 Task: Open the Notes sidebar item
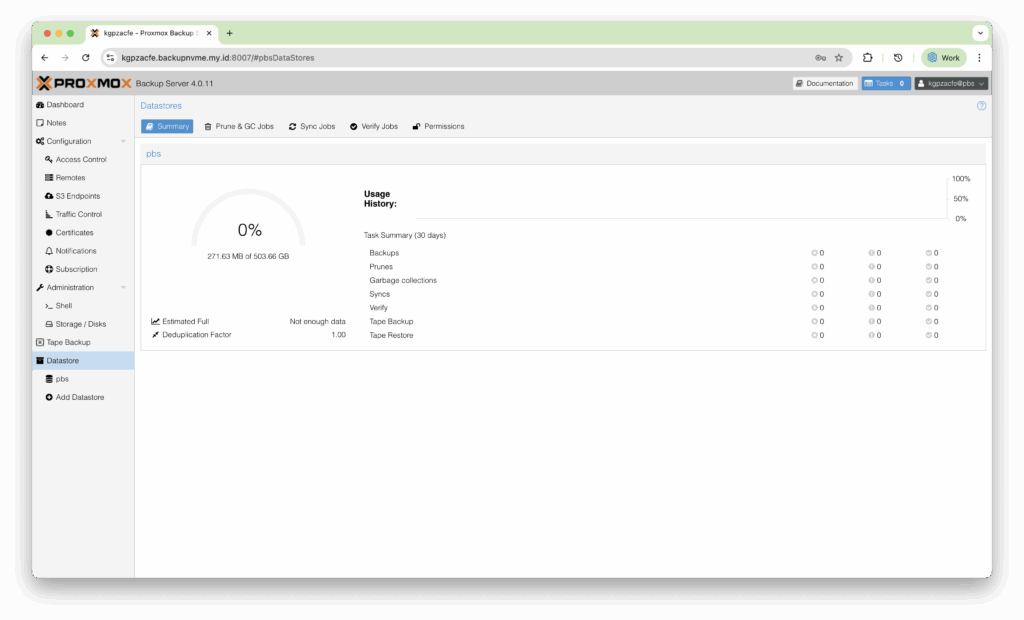56,123
